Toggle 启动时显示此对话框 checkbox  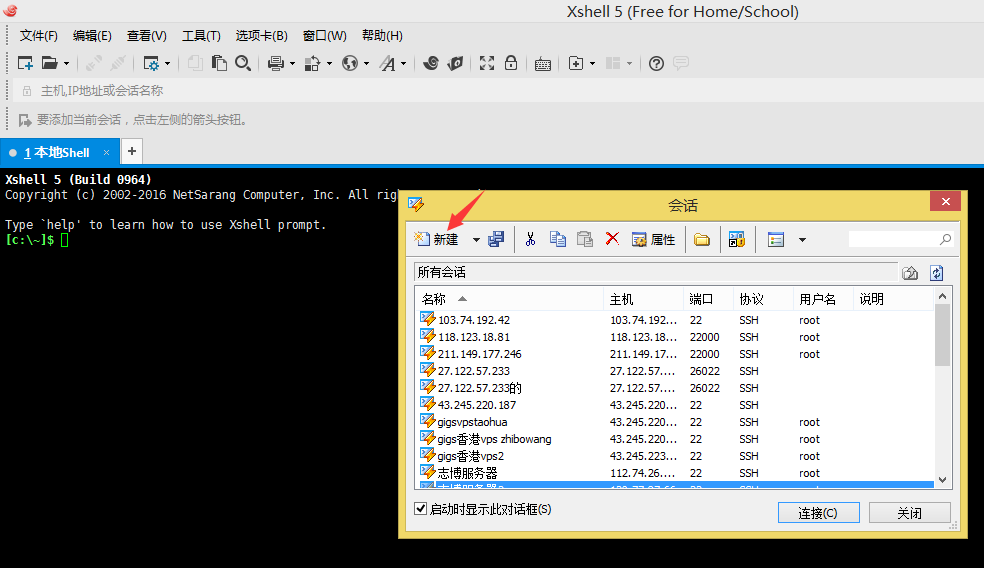click(421, 509)
